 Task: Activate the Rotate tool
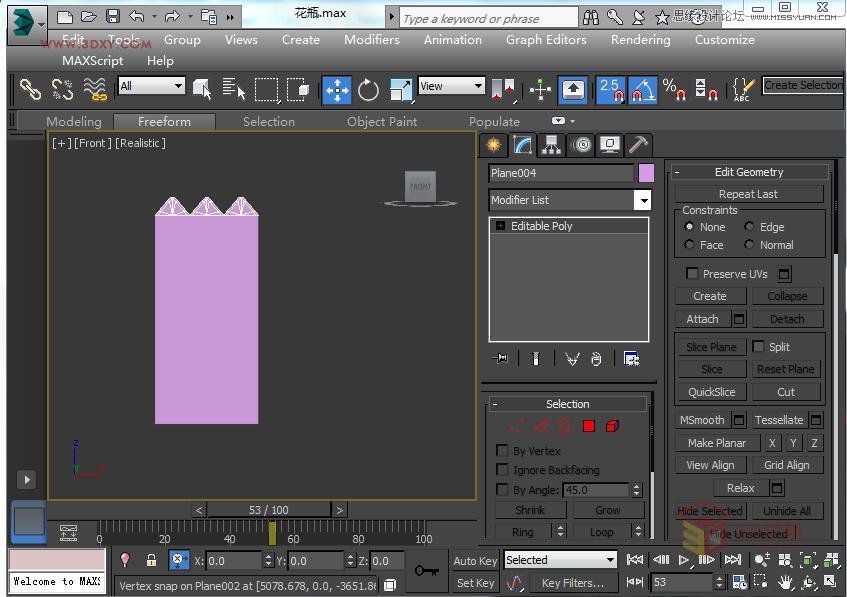369,90
